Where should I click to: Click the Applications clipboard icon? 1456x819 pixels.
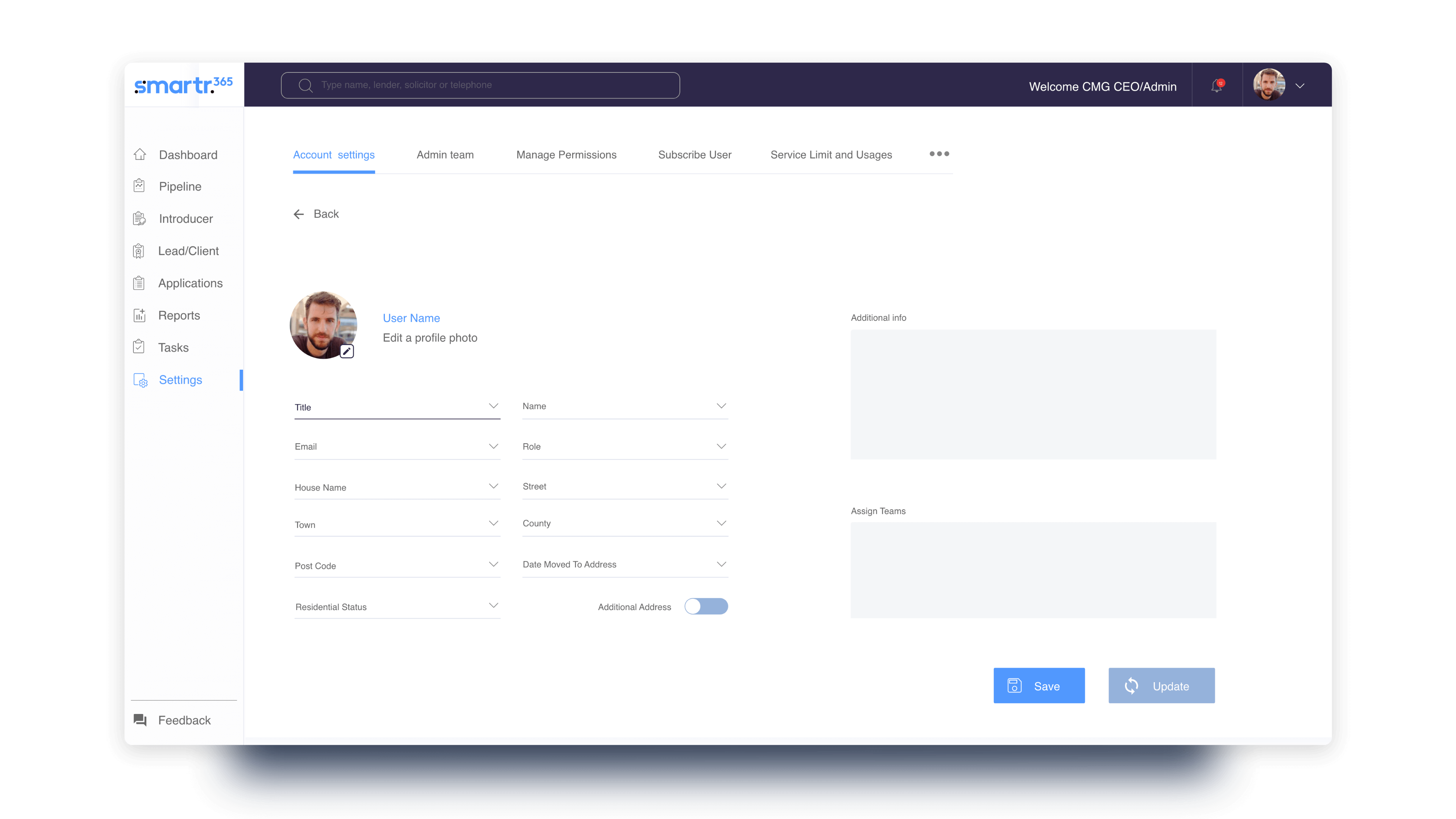point(139,283)
